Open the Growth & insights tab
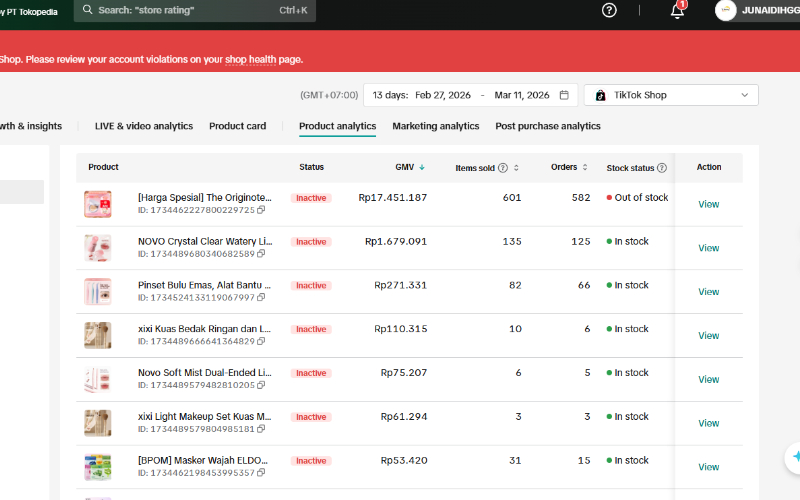The height and width of the screenshot is (500, 800). [x=31, y=126]
